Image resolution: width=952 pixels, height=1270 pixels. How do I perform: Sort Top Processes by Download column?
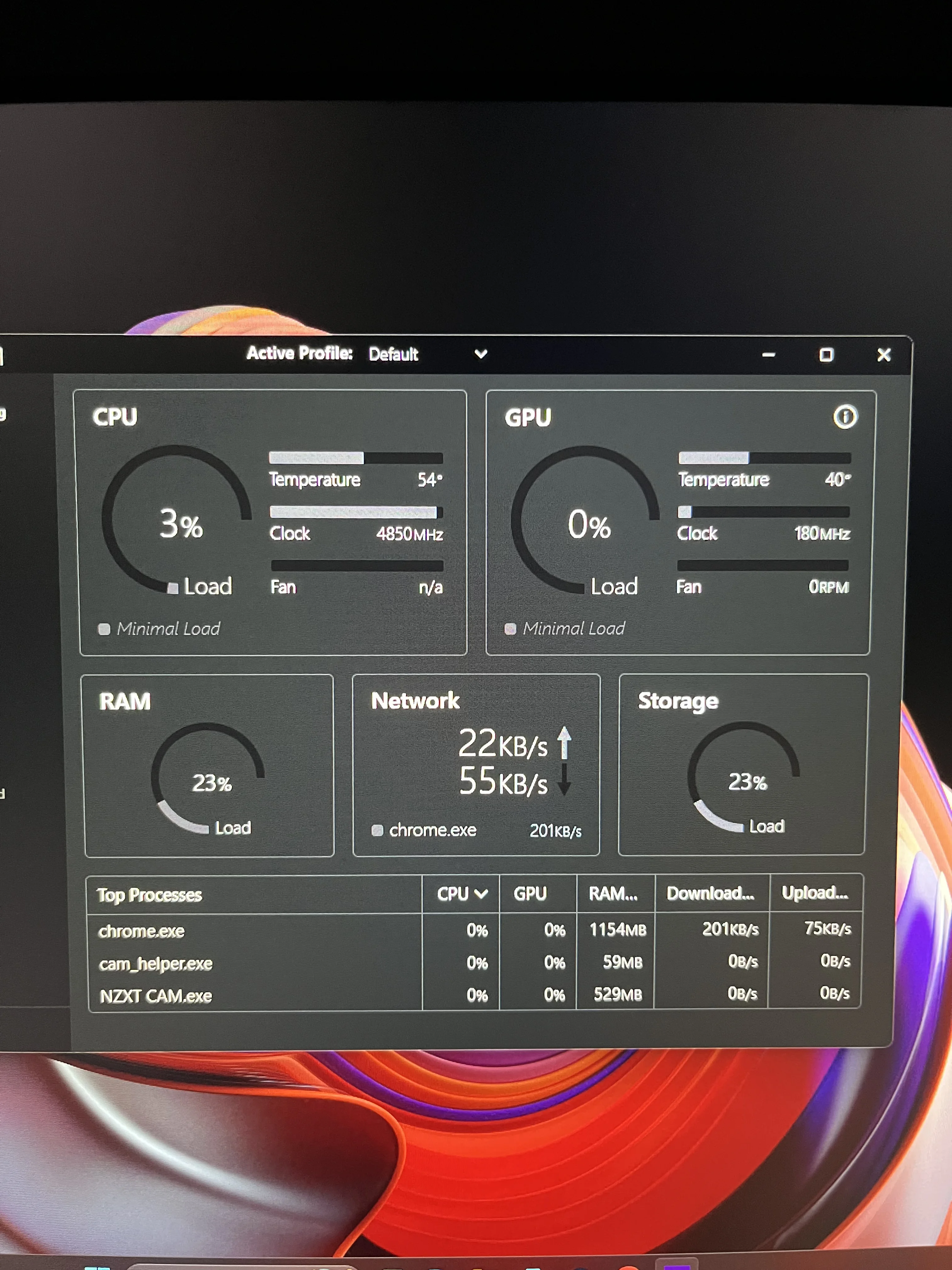(x=711, y=893)
